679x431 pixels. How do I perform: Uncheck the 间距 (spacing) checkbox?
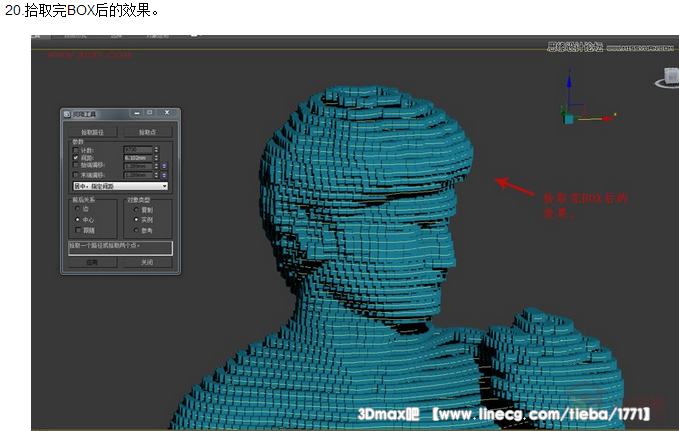coord(76,157)
